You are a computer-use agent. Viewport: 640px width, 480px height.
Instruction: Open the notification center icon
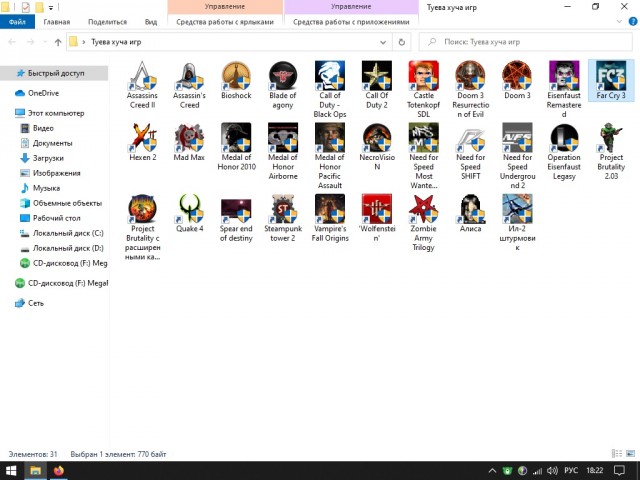620,471
